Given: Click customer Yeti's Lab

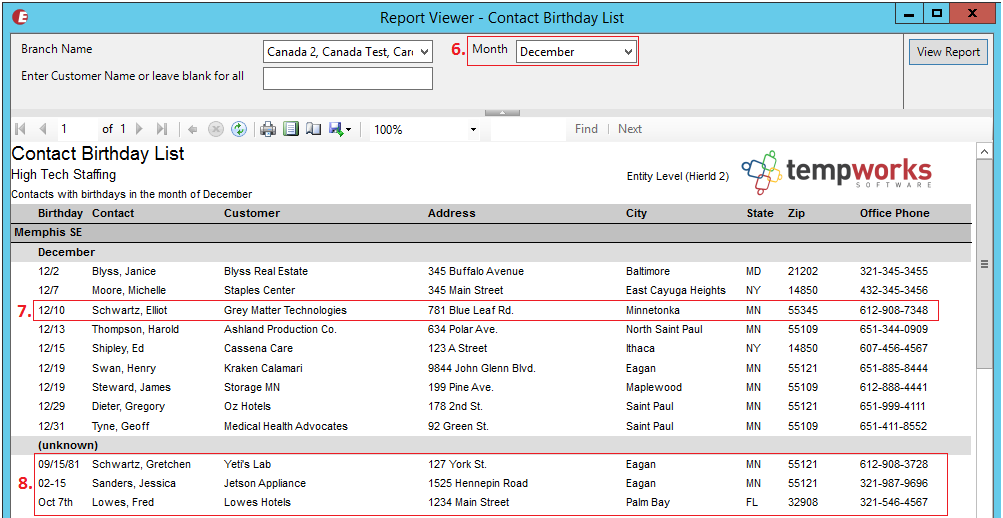Looking at the screenshot, I should point(248,464).
